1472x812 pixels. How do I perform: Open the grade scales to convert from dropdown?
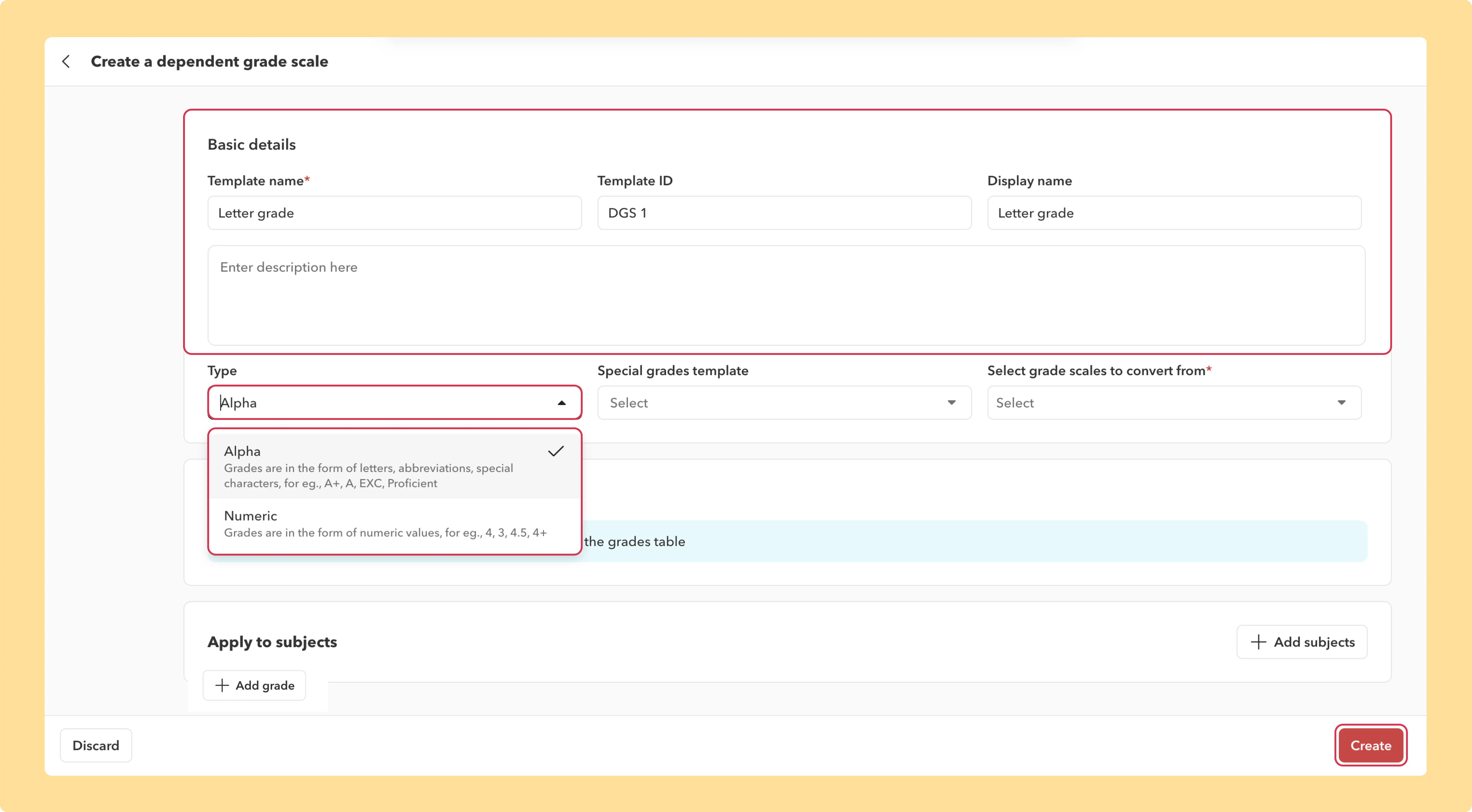1174,403
